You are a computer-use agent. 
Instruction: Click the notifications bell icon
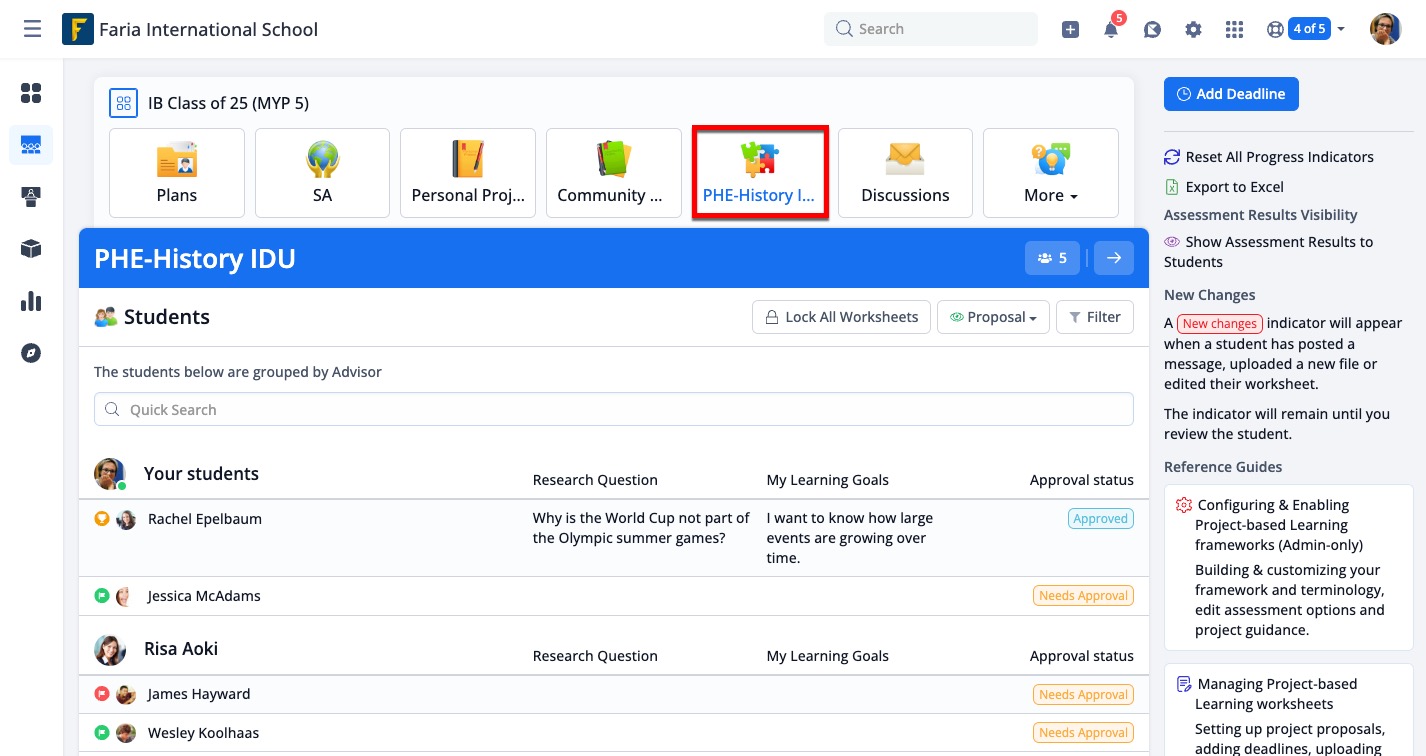click(1111, 30)
